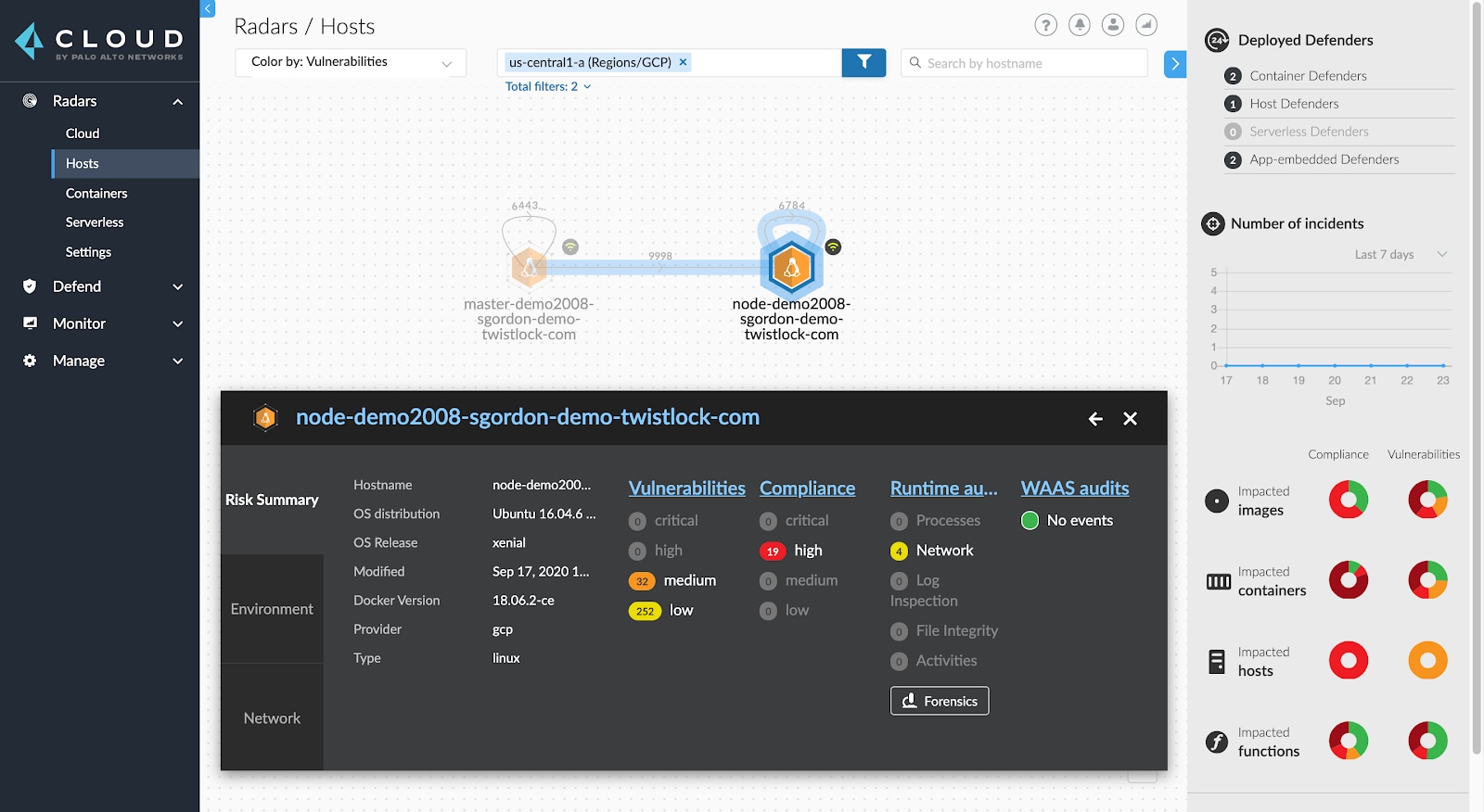Click the Number of incidents icon
The width and height of the screenshot is (1484, 812).
pos(1213,223)
